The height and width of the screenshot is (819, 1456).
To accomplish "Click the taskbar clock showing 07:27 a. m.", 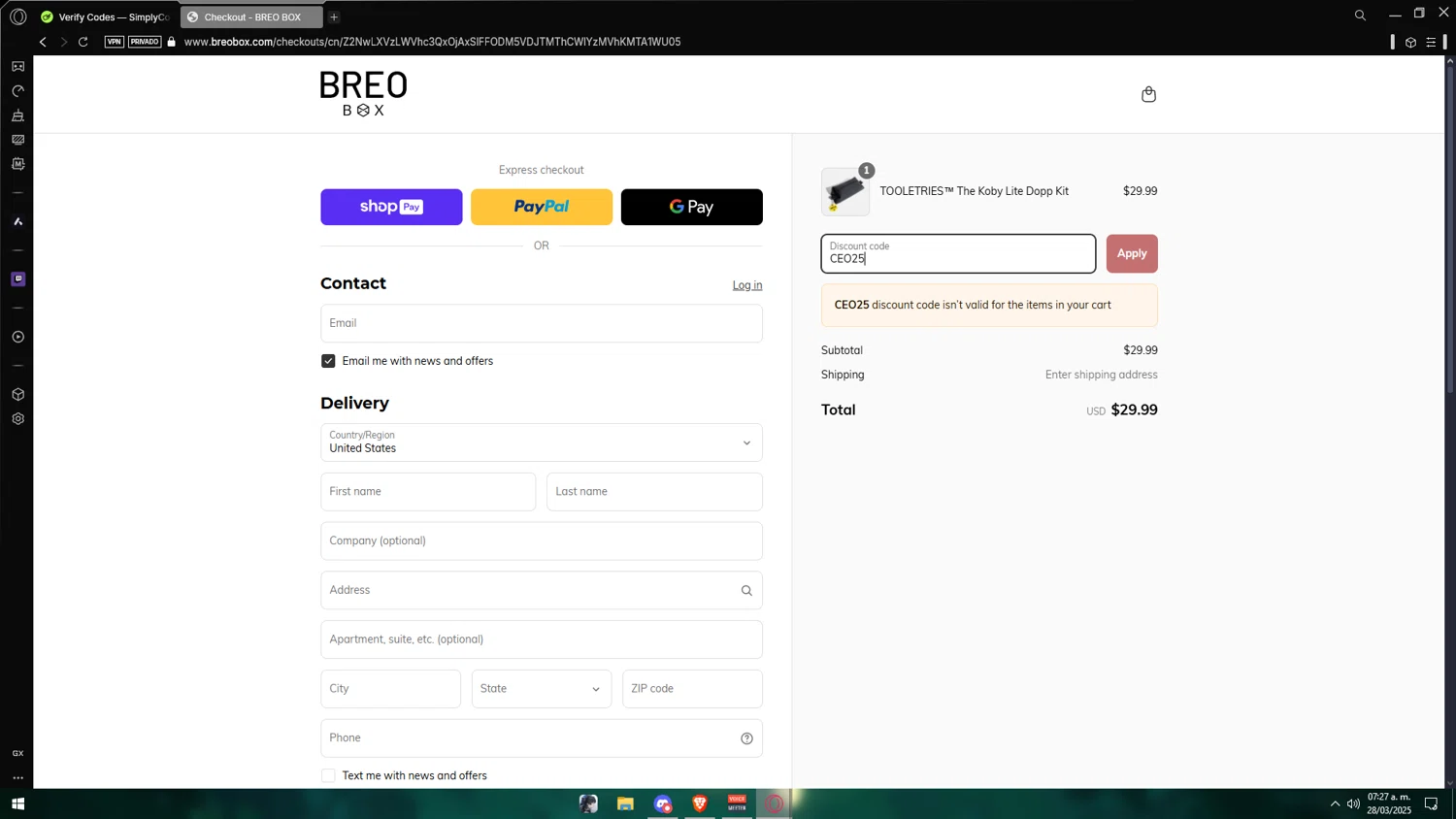I will [x=1389, y=803].
